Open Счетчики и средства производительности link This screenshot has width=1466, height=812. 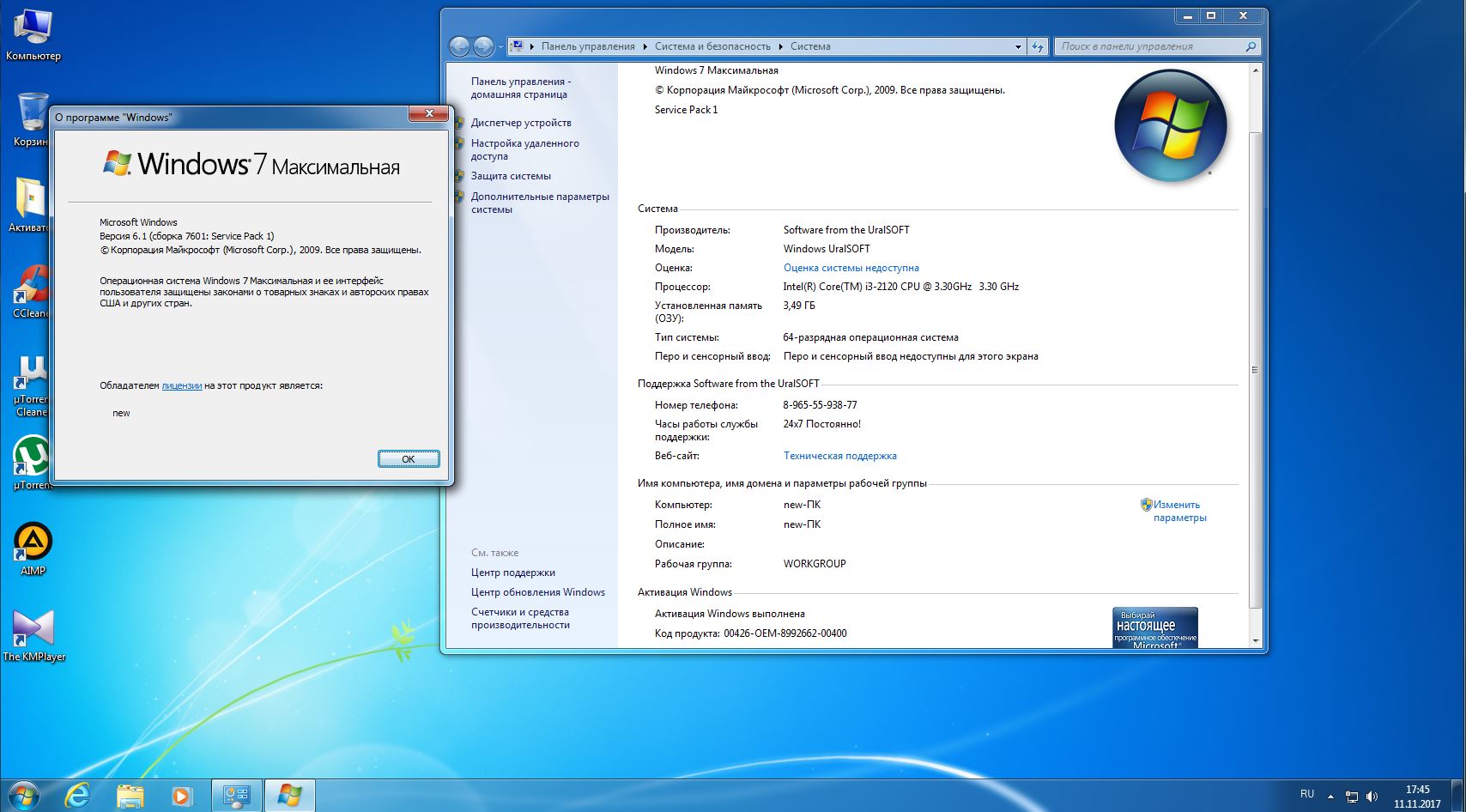coord(520,618)
